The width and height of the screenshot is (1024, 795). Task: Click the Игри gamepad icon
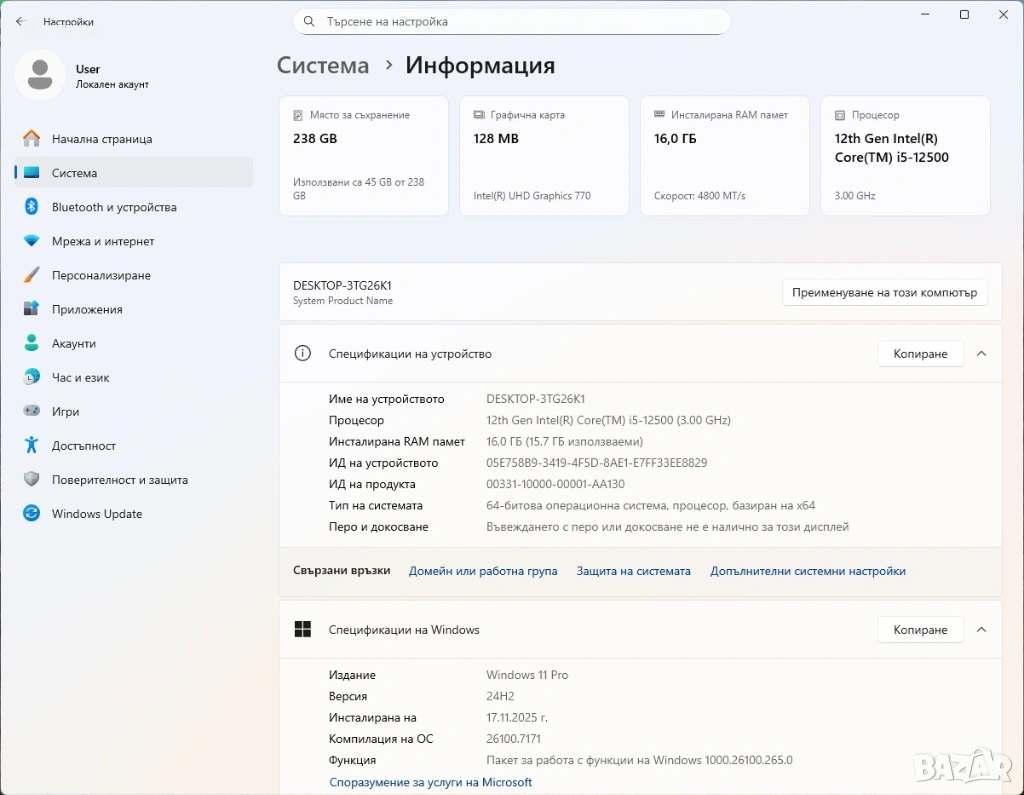pos(32,411)
